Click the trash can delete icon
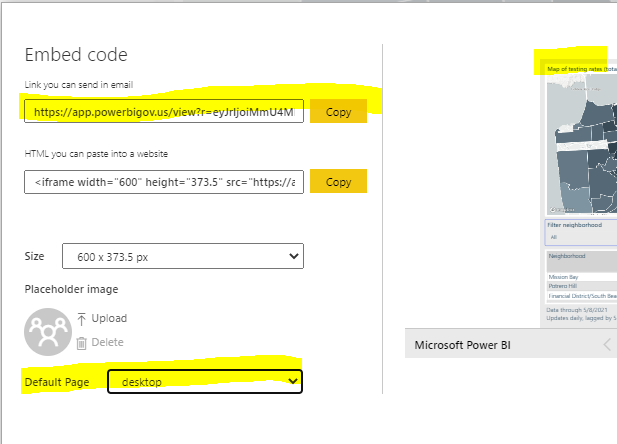Image resolution: width=617 pixels, height=444 pixels. tap(81, 343)
